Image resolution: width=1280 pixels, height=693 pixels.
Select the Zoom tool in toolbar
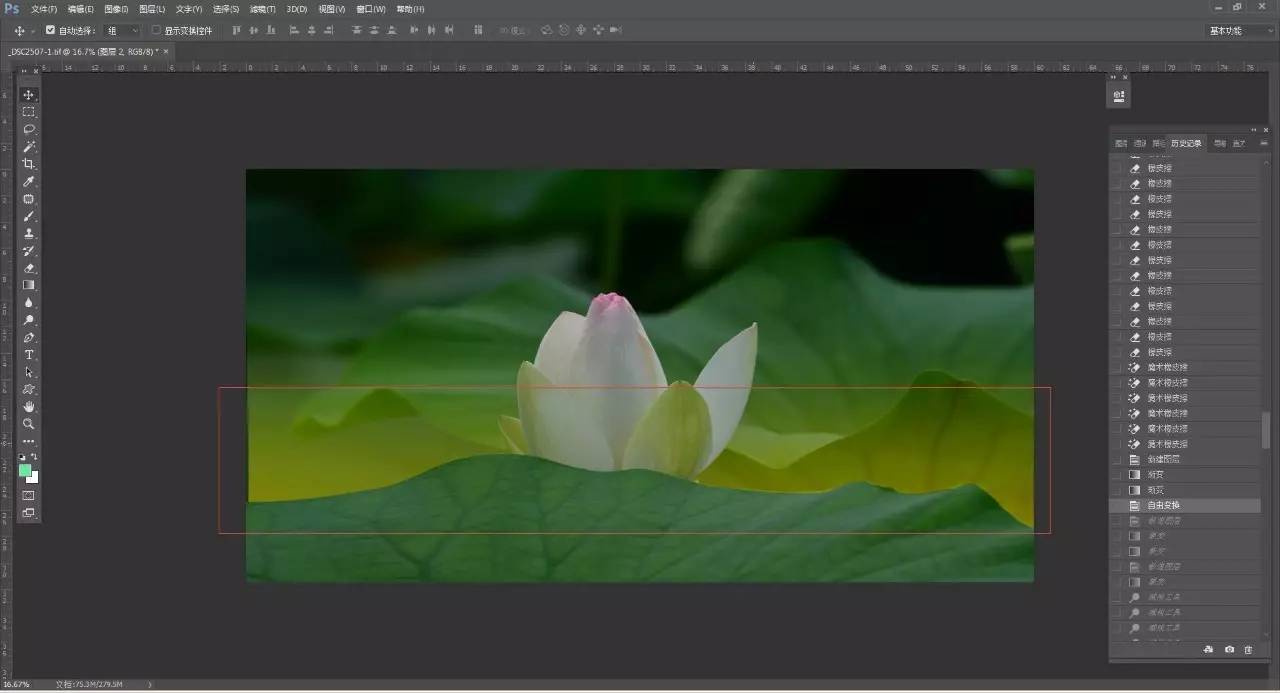click(29, 424)
